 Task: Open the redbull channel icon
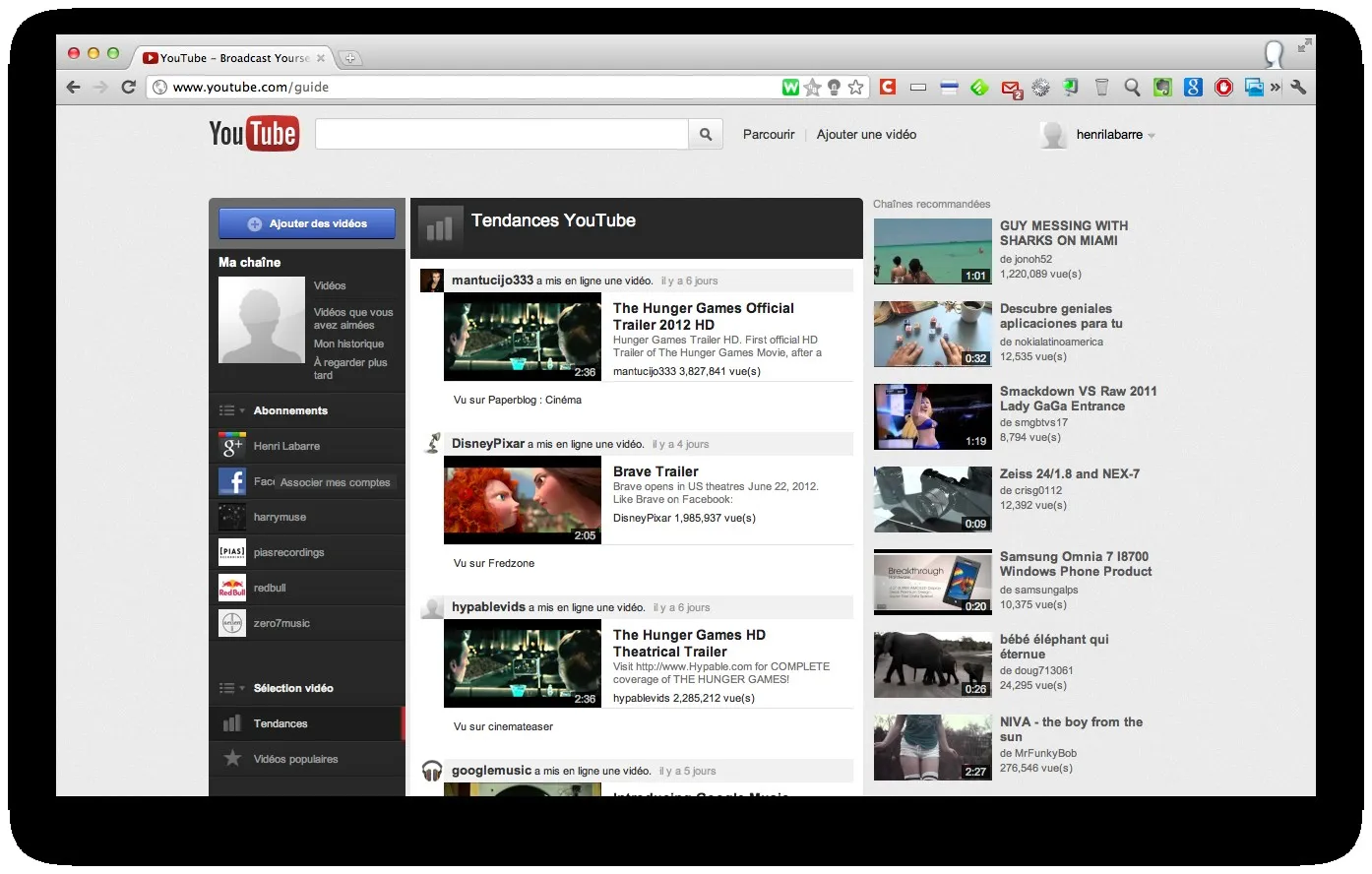(232, 588)
